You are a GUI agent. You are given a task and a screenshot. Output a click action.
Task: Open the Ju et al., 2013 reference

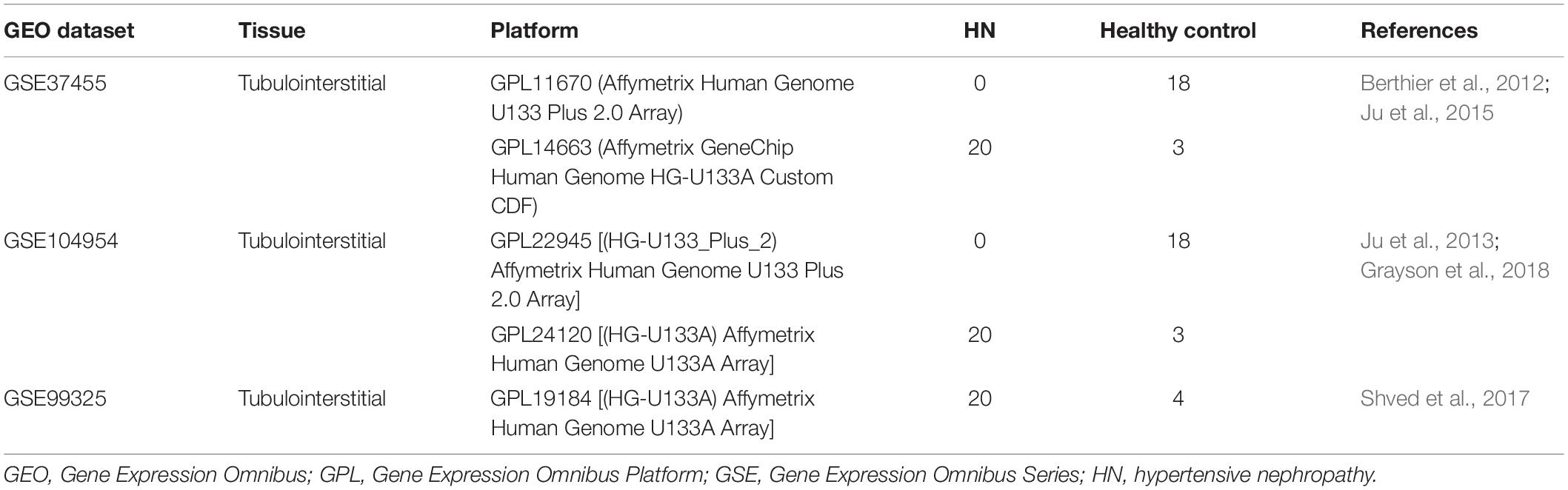pyautogui.click(x=1427, y=241)
